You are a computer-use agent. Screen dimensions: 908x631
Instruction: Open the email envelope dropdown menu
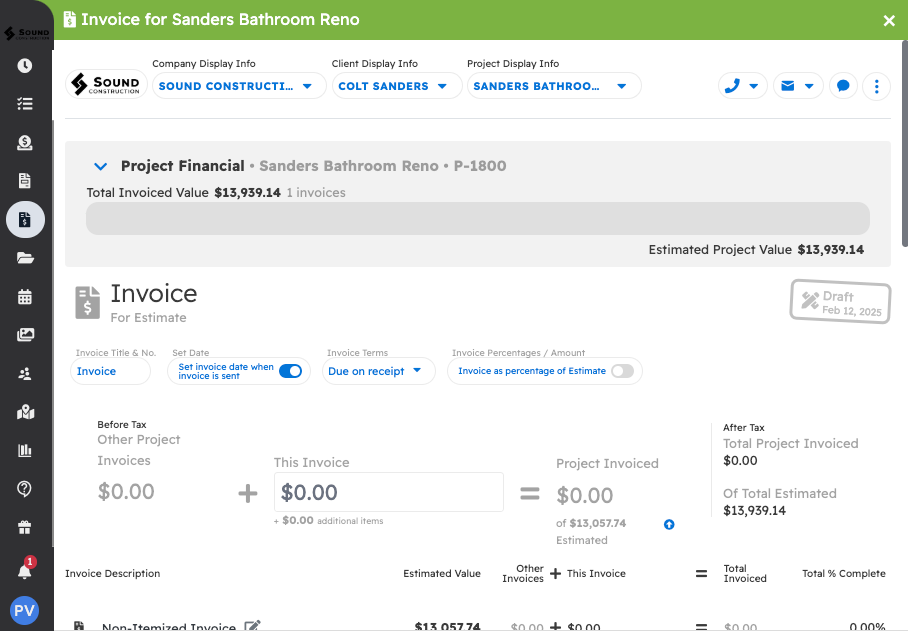(797, 86)
